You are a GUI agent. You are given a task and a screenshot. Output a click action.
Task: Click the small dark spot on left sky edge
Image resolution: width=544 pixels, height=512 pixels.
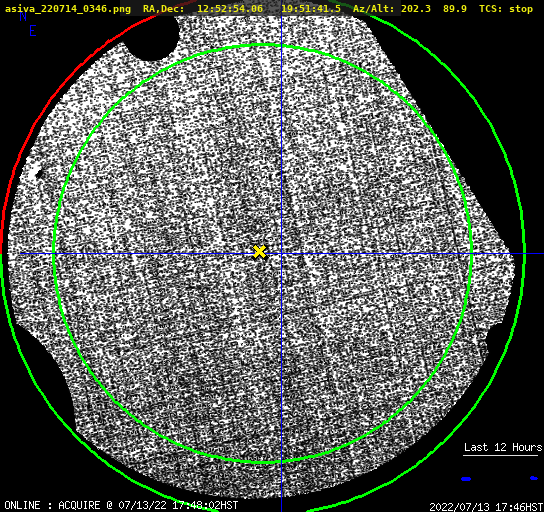coord(39,174)
